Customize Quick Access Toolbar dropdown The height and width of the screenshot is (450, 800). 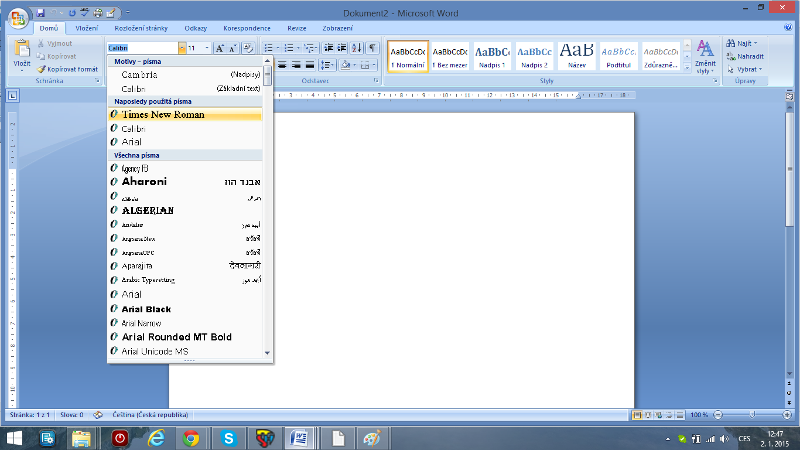click(x=128, y=13)
